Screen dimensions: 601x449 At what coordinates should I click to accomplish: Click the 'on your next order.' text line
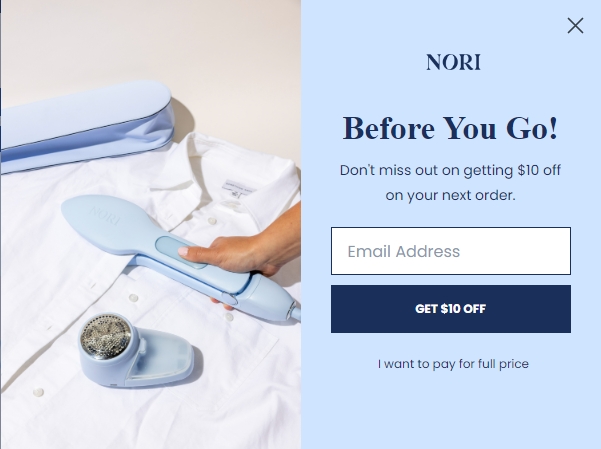pyautogui.click(x=450, y=195)
